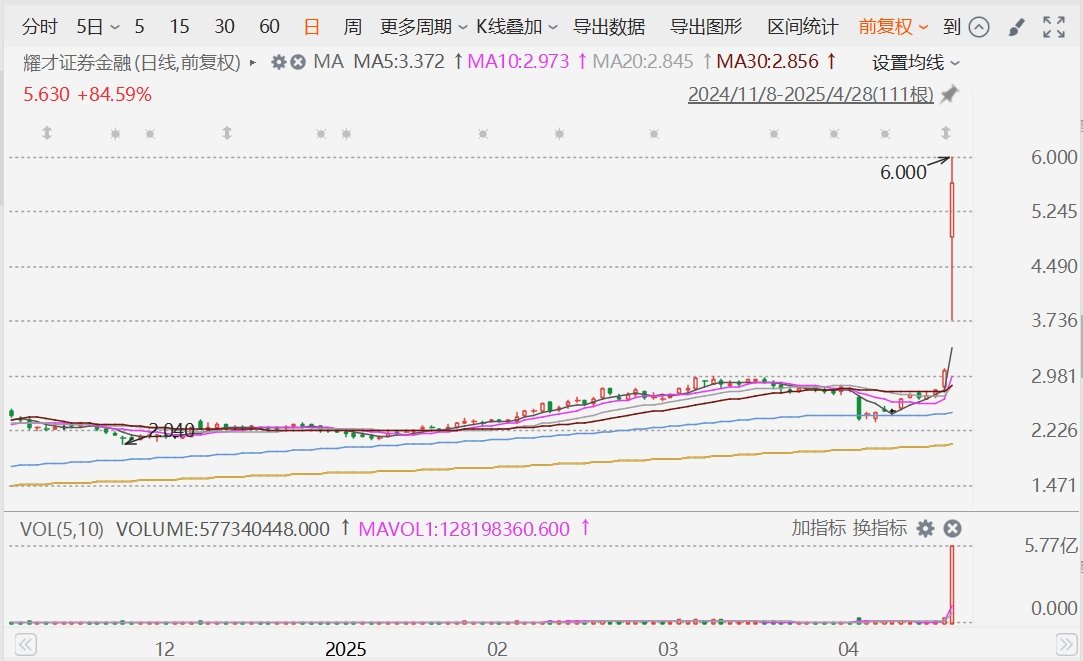The height and width of the screenshot is (661, 1083).
Task: Click the 2.040 low price annotation
Action: coord(171,431)
